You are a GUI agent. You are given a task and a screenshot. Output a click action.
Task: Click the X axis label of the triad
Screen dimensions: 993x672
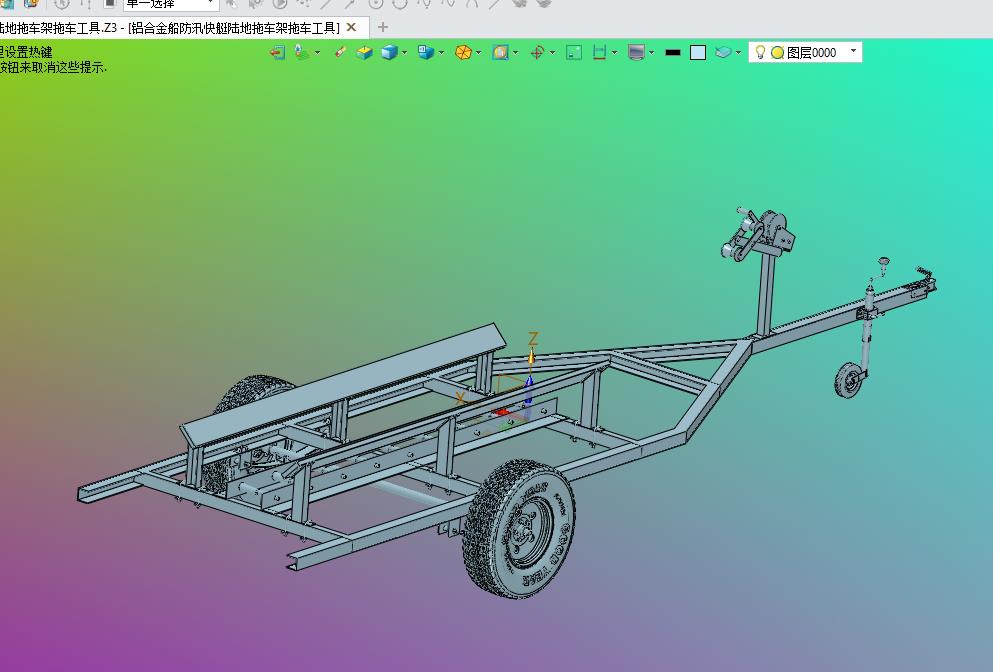click(x=461, y=398)
